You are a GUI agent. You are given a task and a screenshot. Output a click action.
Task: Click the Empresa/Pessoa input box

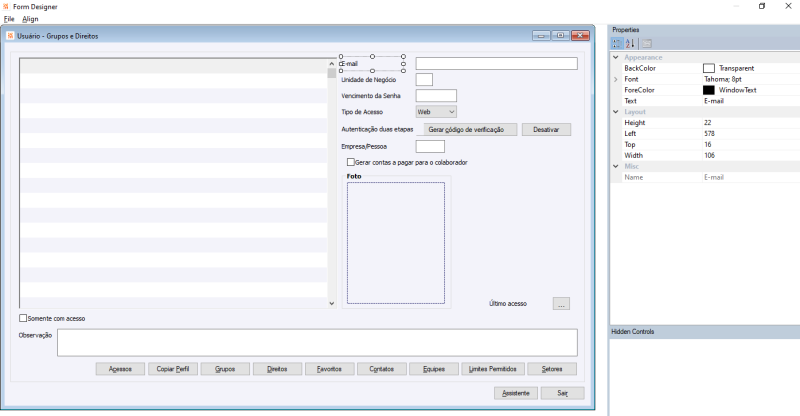tap(430, 146)
